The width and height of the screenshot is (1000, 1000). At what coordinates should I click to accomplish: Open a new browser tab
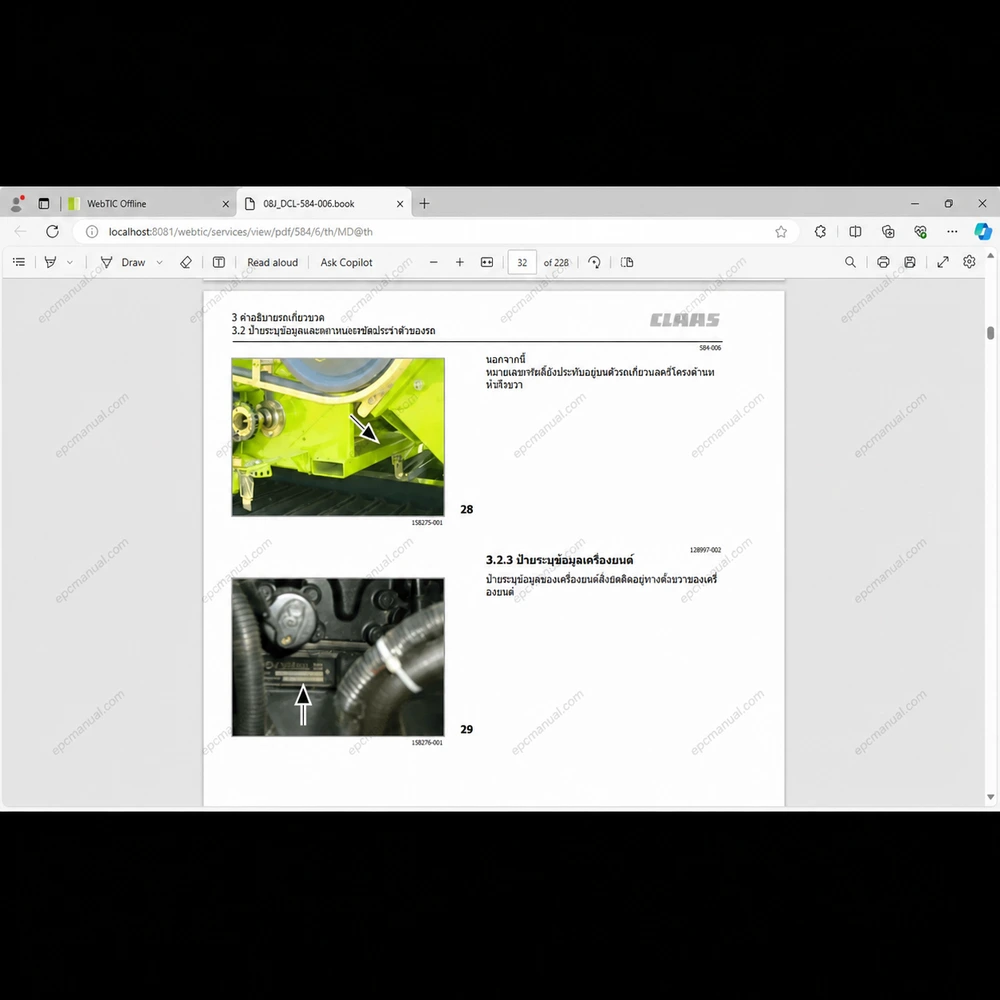click(x=424, y=203)
